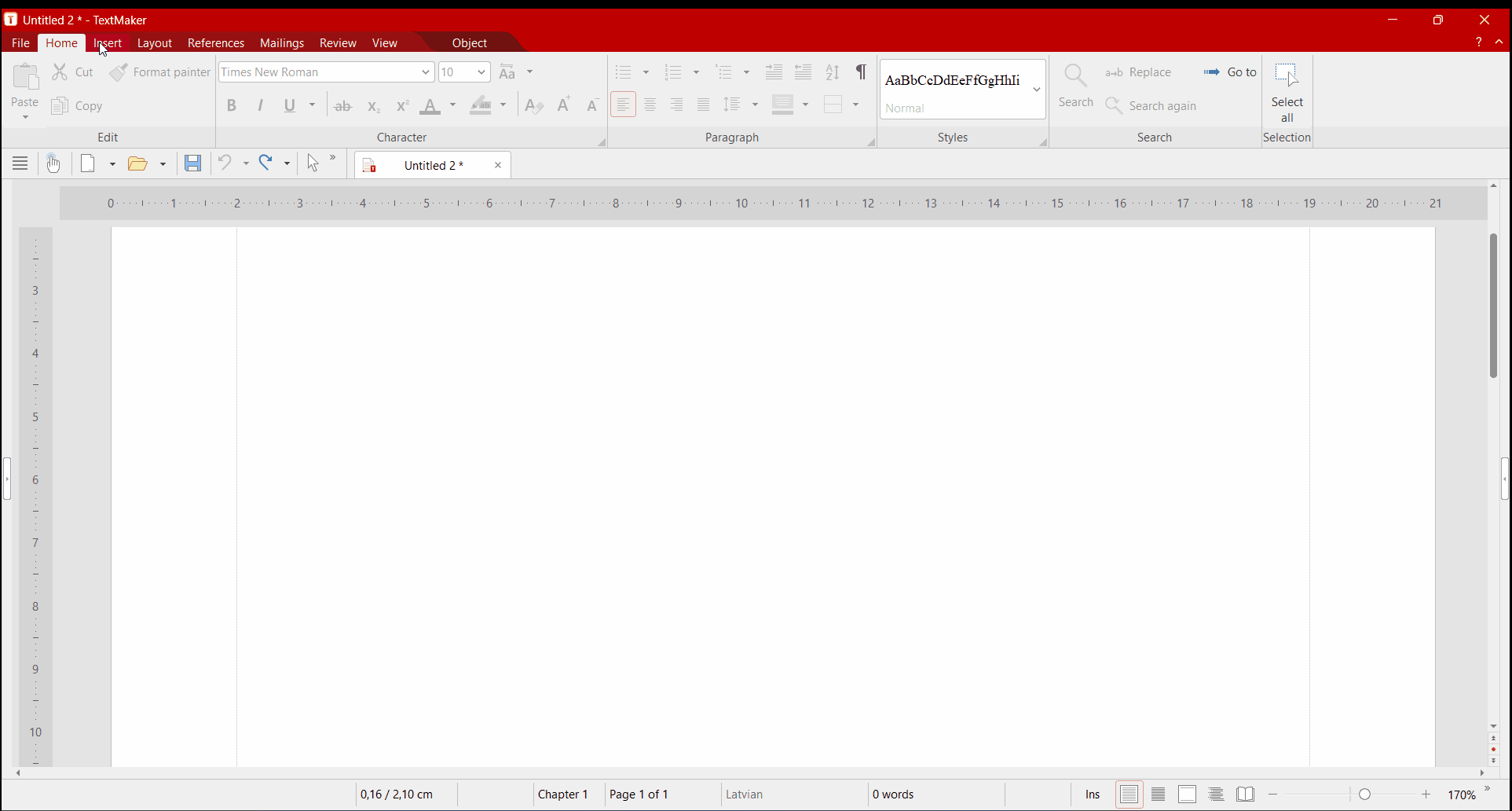
Task: Expand the font size dropdown
Action: [481, 72]
